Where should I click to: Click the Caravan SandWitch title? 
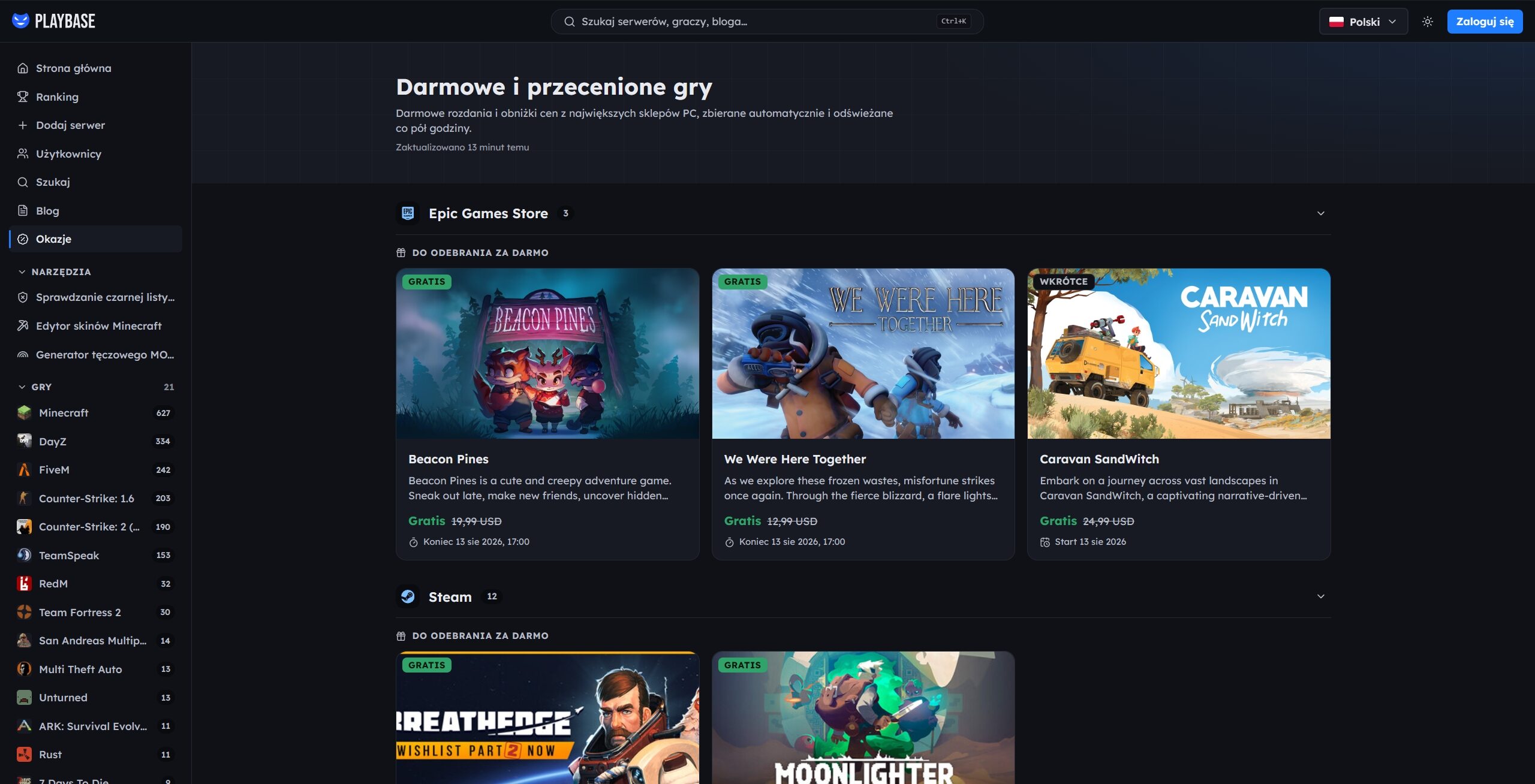(x=1099, y=459)
